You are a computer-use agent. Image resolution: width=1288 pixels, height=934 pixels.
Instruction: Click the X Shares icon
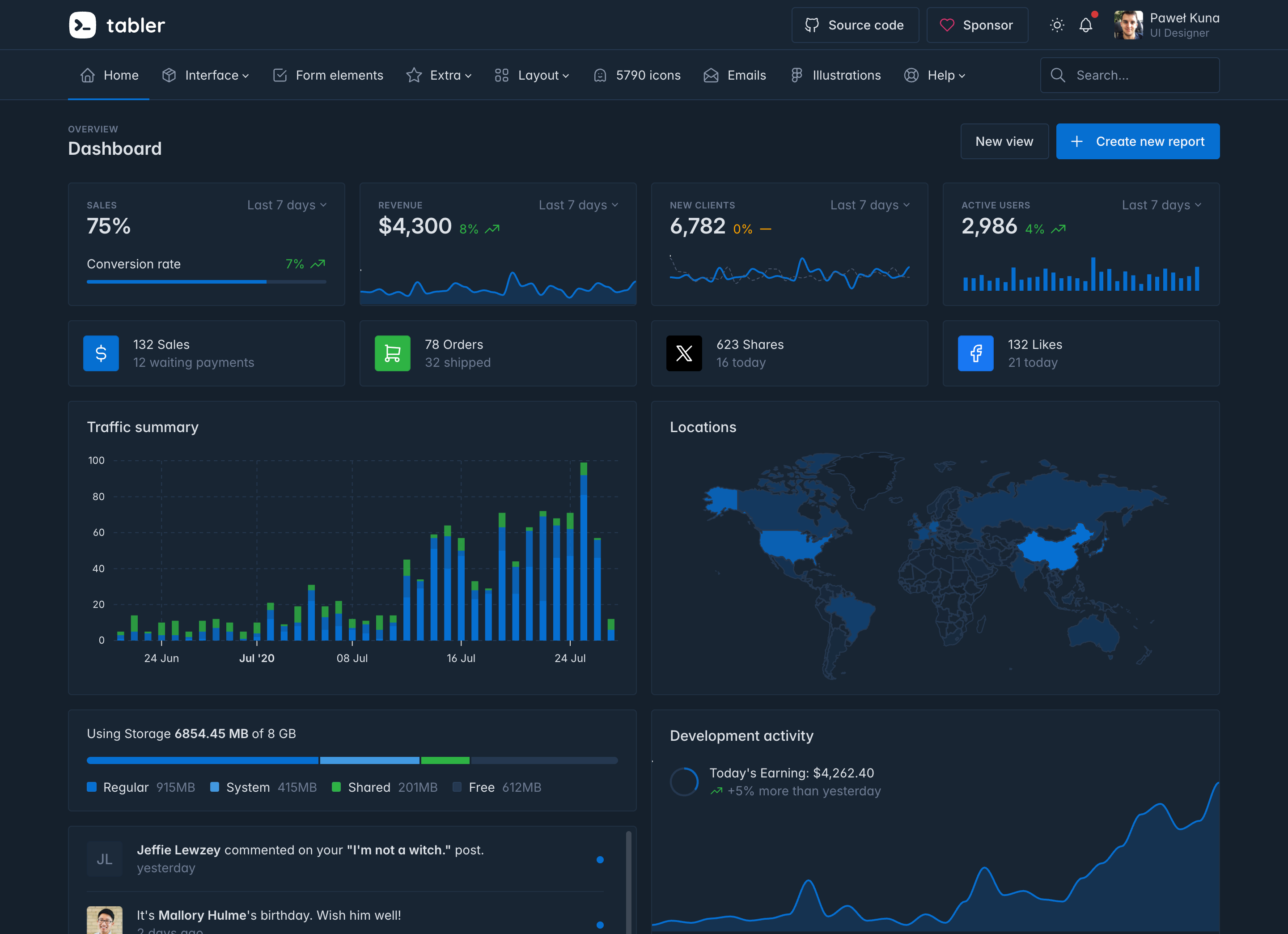pos(684,353)
